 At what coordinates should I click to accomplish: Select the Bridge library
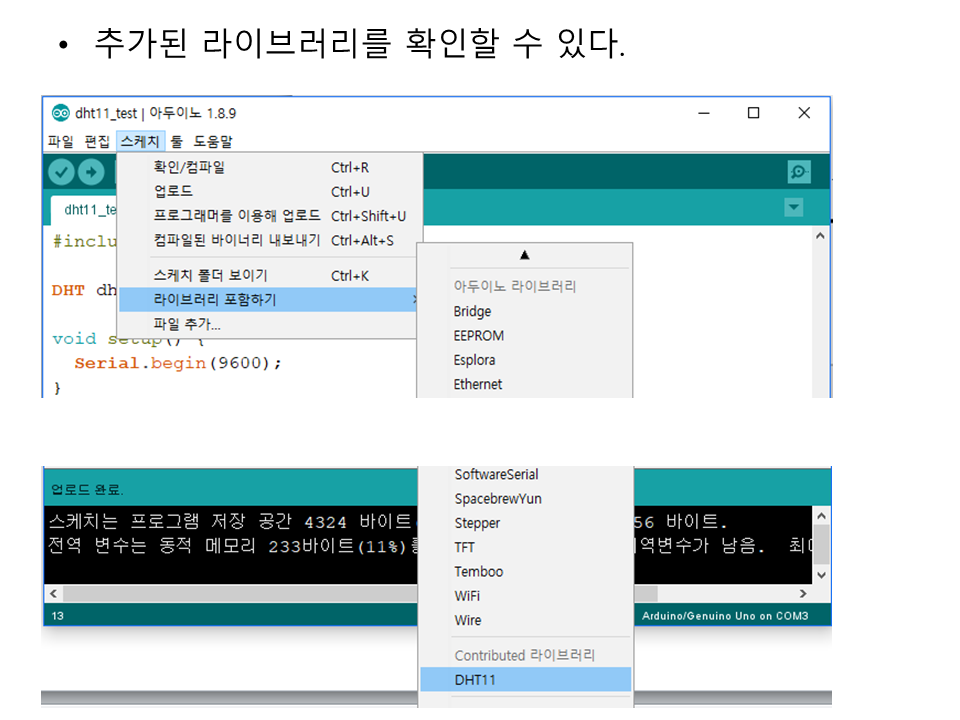(x=525, y=312)
